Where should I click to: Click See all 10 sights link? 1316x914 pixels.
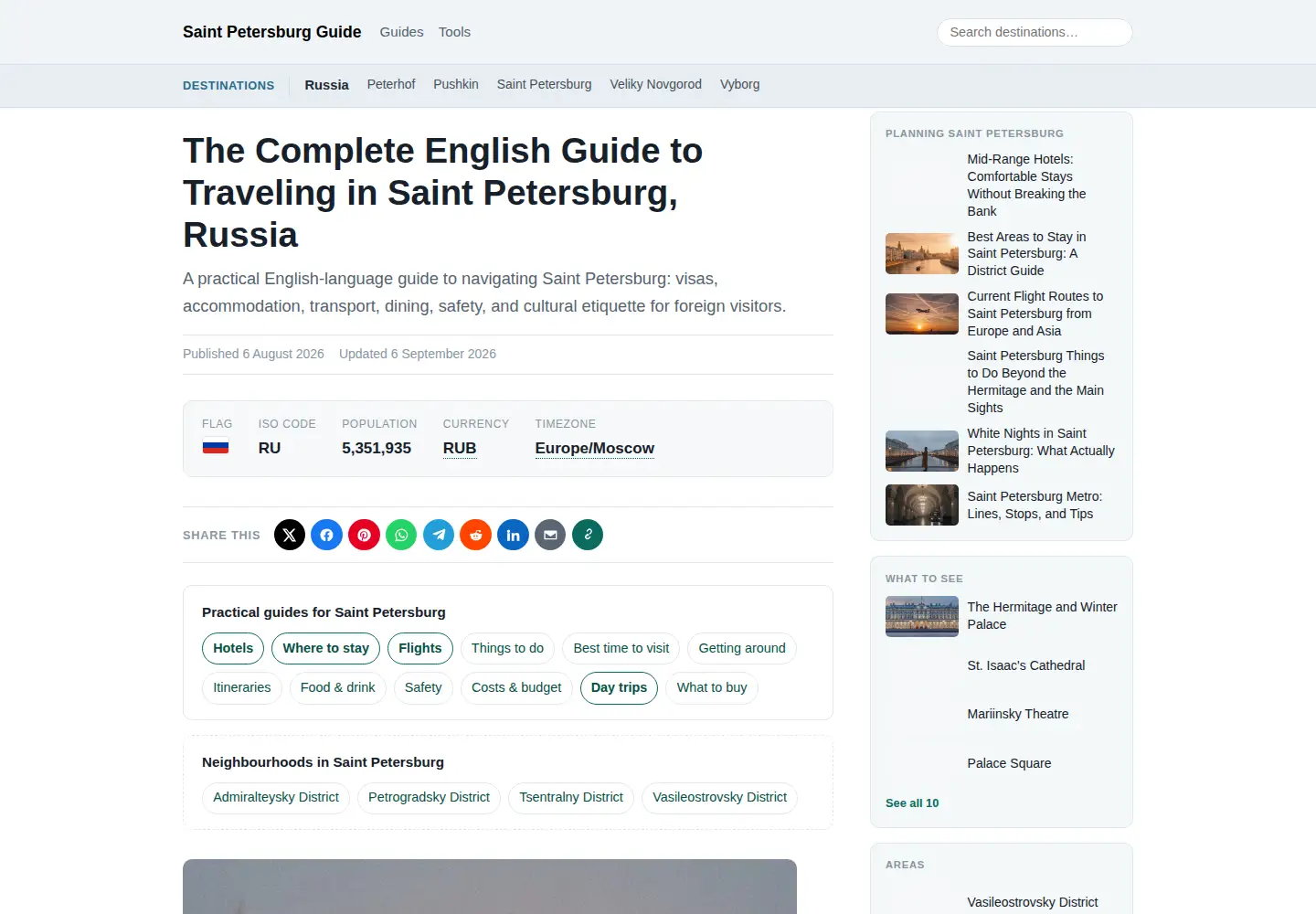click(x=912, y=803)
